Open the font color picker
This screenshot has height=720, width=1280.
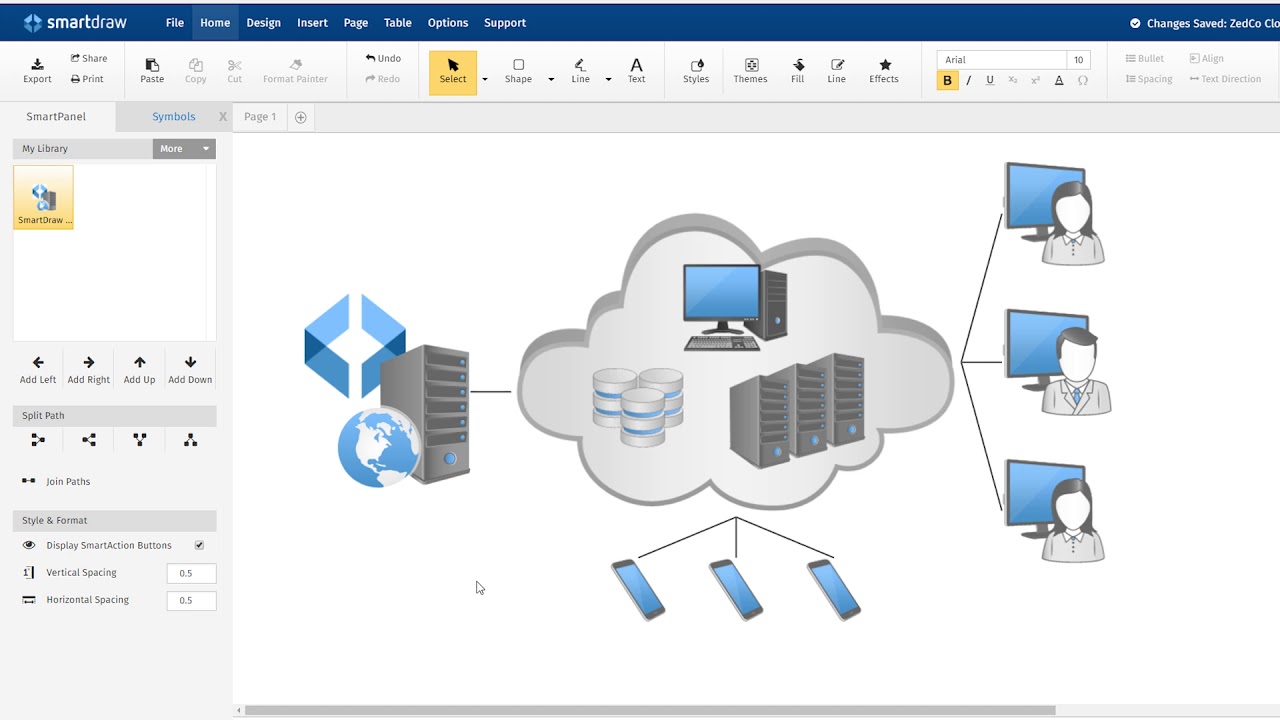point(1059,80)
